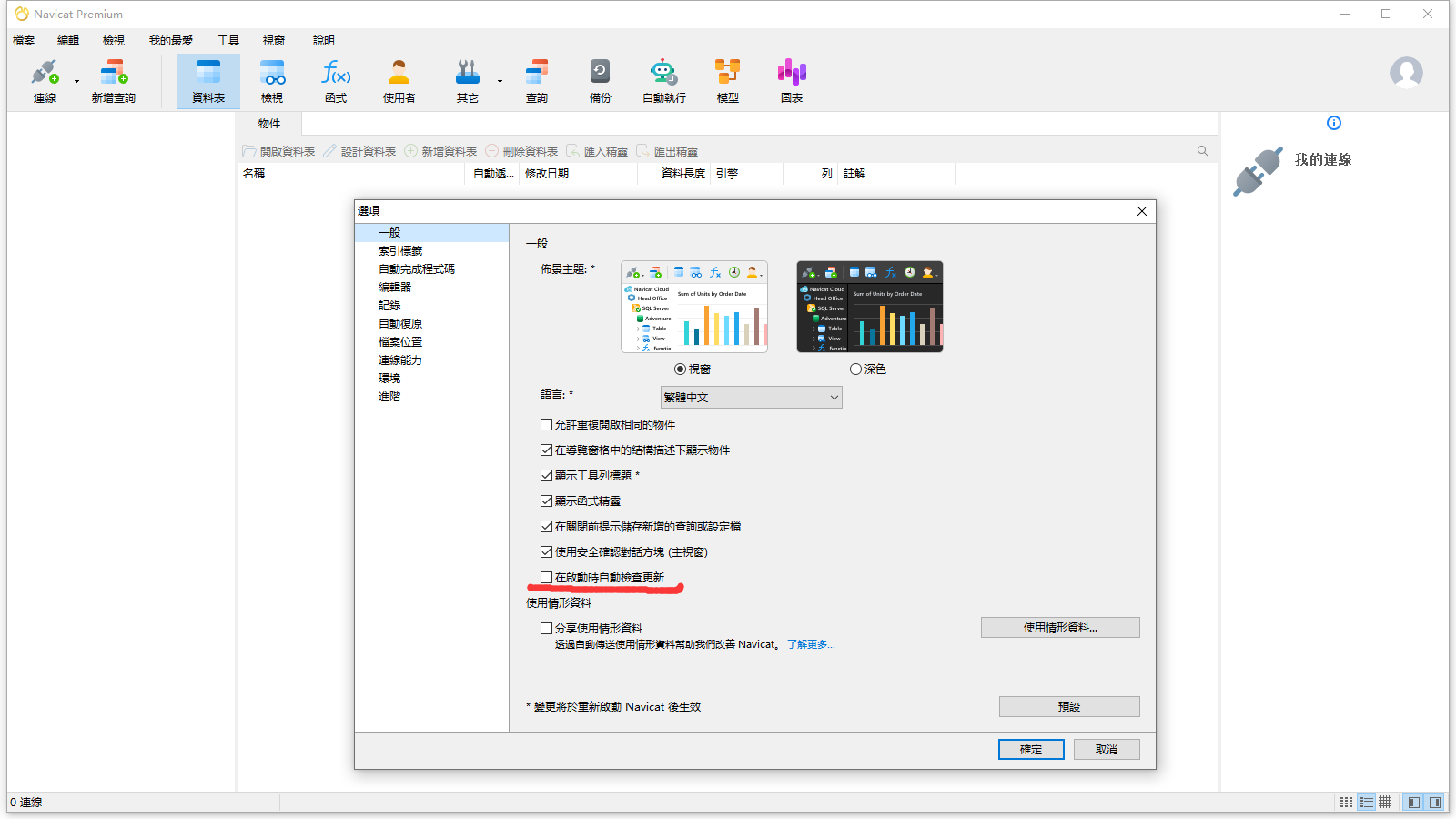Viewport: 1456px width, 819px height.
Task: Click the 備份 backup toolbar icon
Action: (x=601, y=81)
